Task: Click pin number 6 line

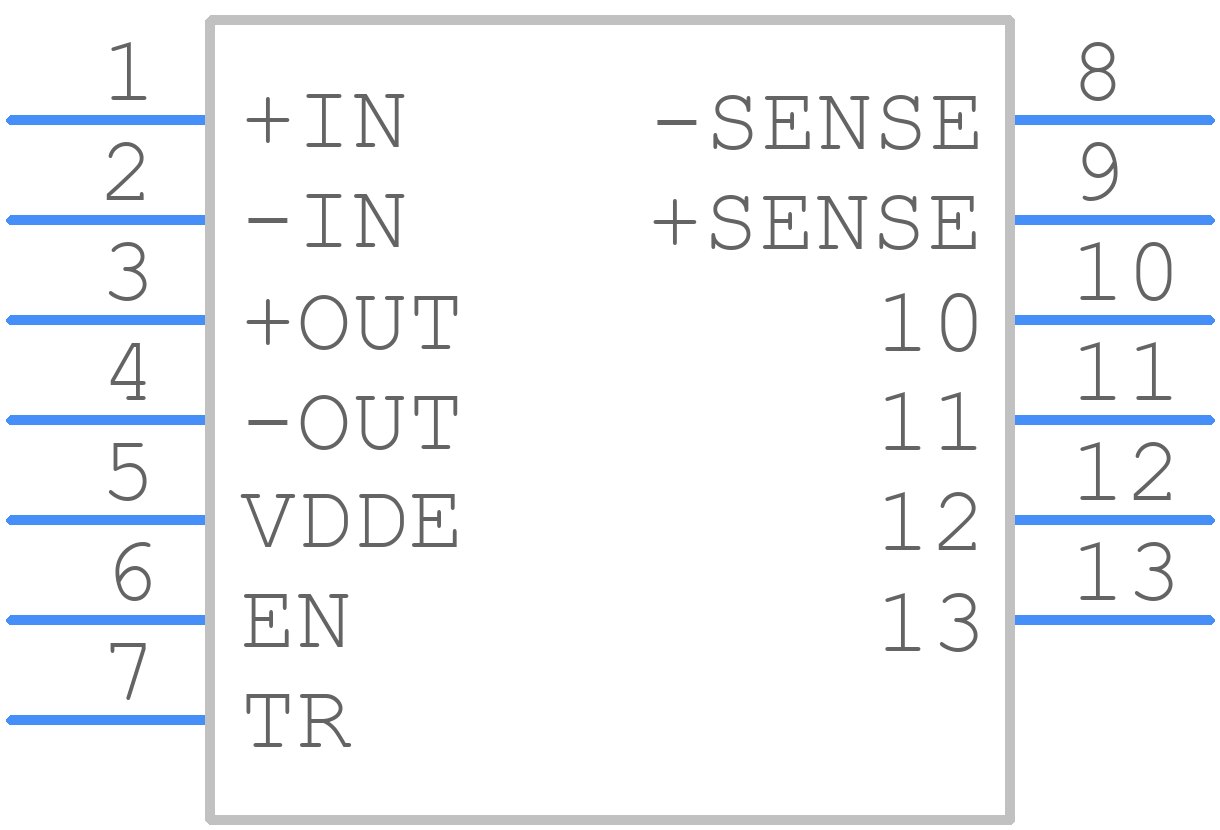Action: [x=106, y=620]
